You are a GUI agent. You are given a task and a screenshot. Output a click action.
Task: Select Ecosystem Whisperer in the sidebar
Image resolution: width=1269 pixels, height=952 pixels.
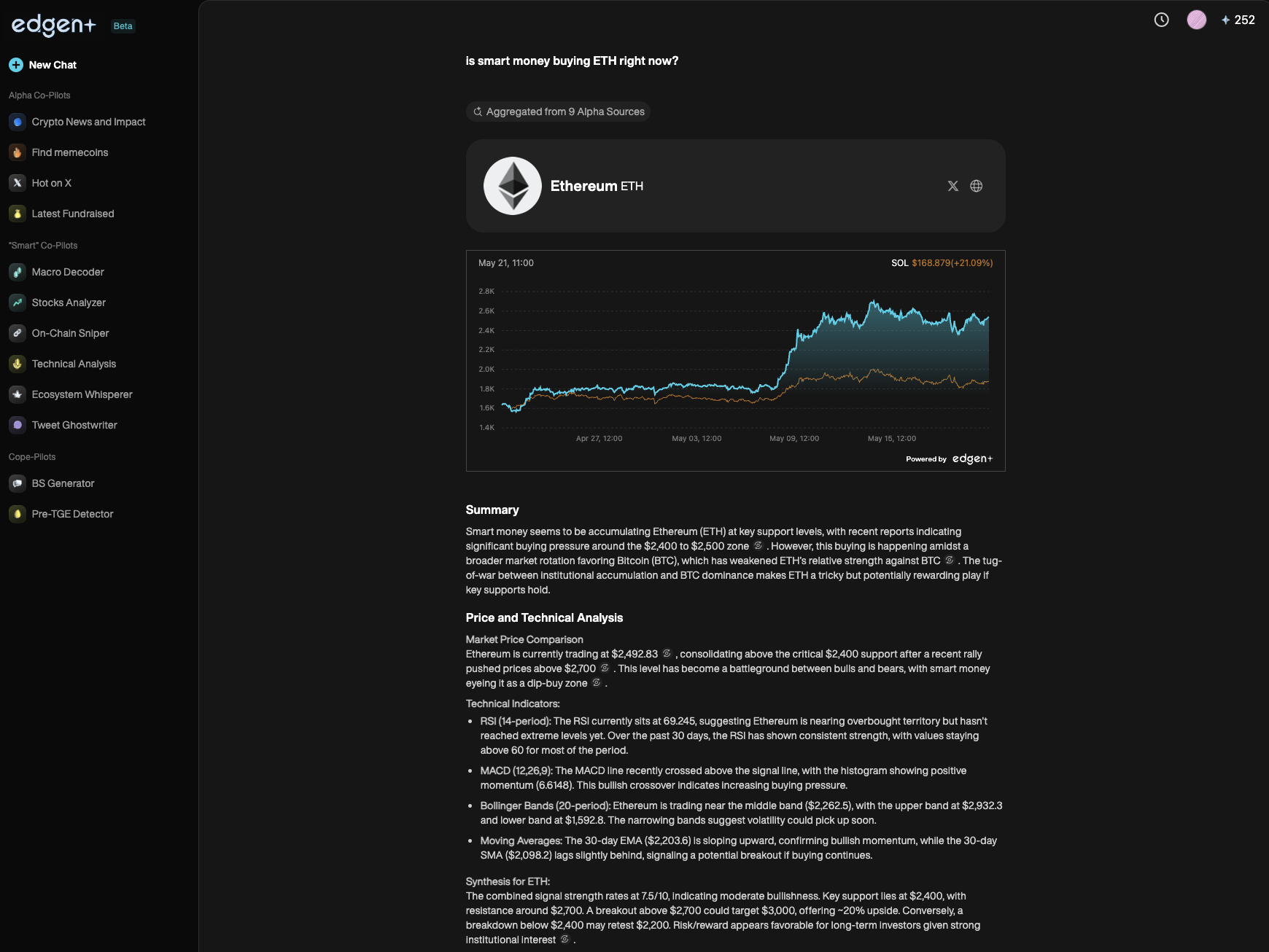[x=82, y=394]
